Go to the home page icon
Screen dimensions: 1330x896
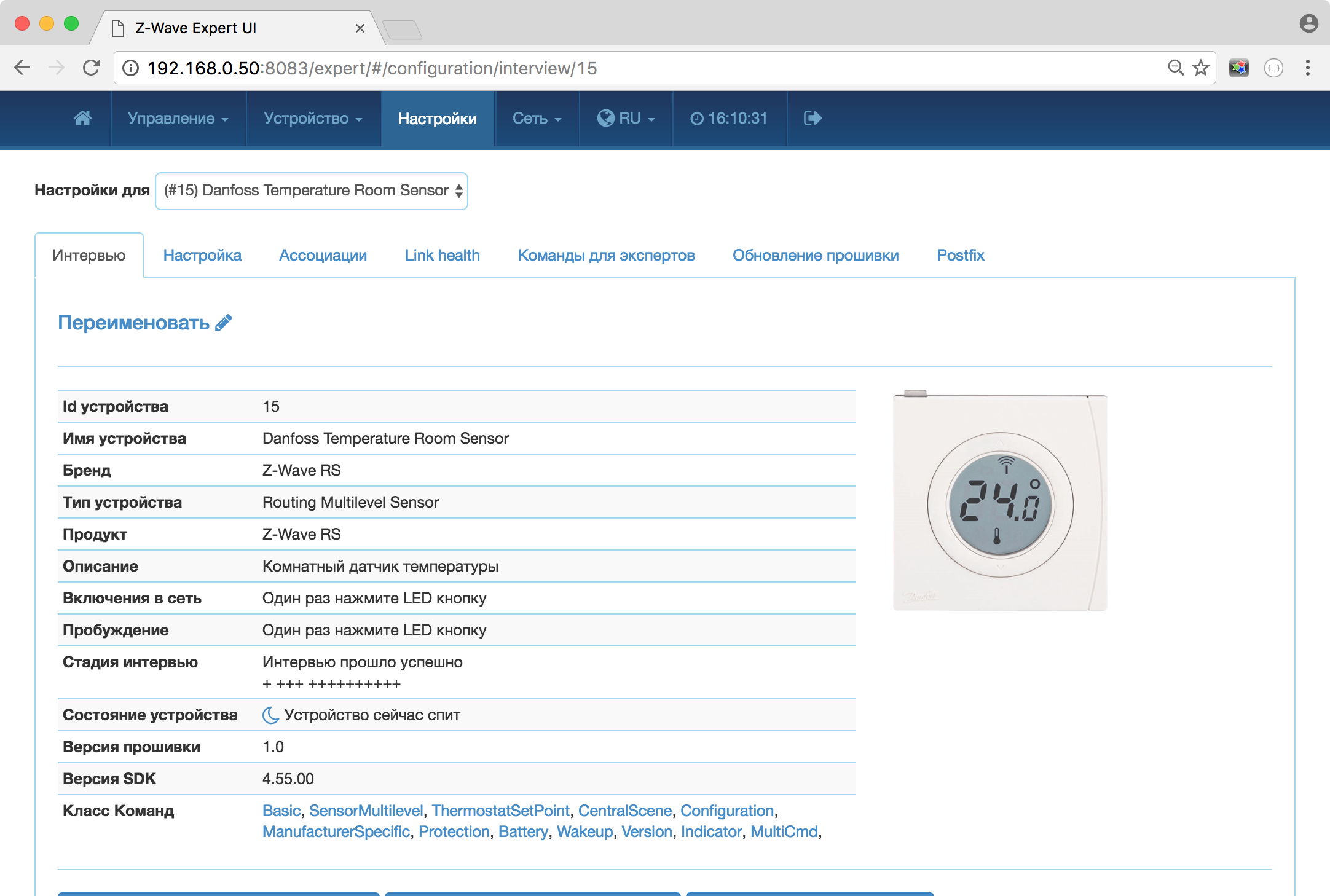[83, 118]
